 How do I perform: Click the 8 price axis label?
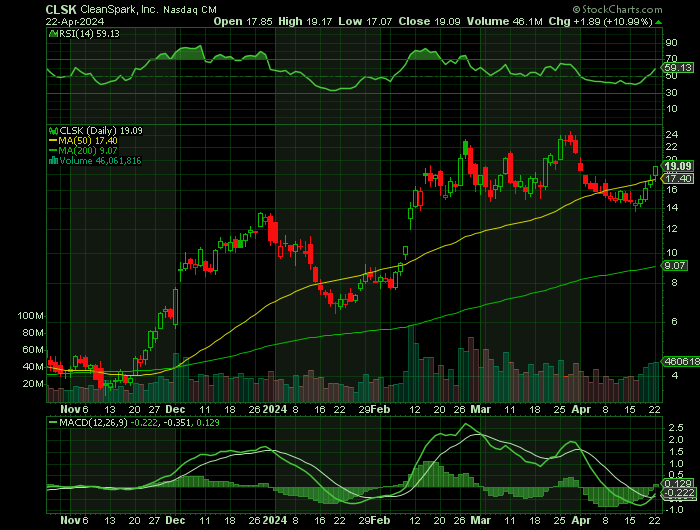(674, 283)
